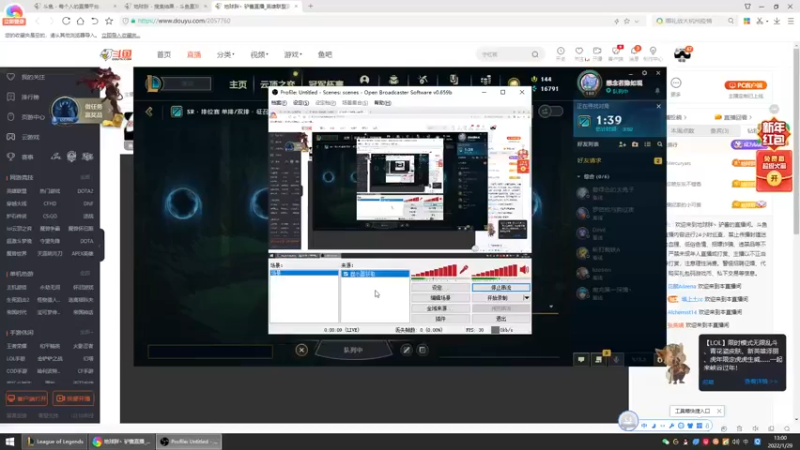The image size is (800, 450).
Task: Go back with League client arrow
Action: [149, 111]
